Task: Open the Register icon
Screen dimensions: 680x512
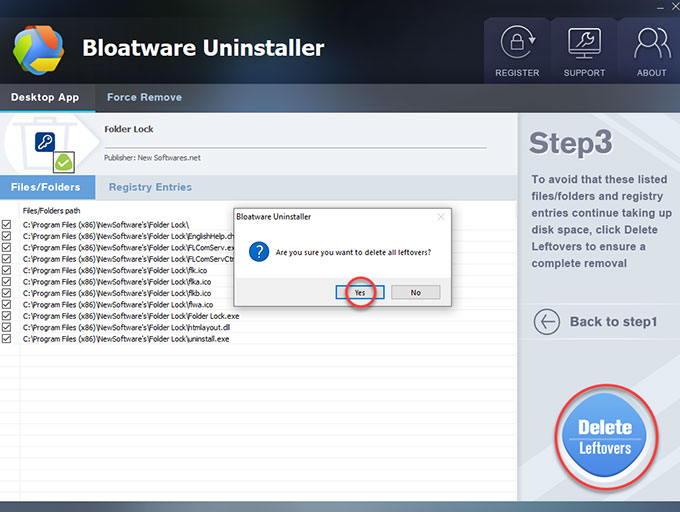Action: click(x=517, y=51)
